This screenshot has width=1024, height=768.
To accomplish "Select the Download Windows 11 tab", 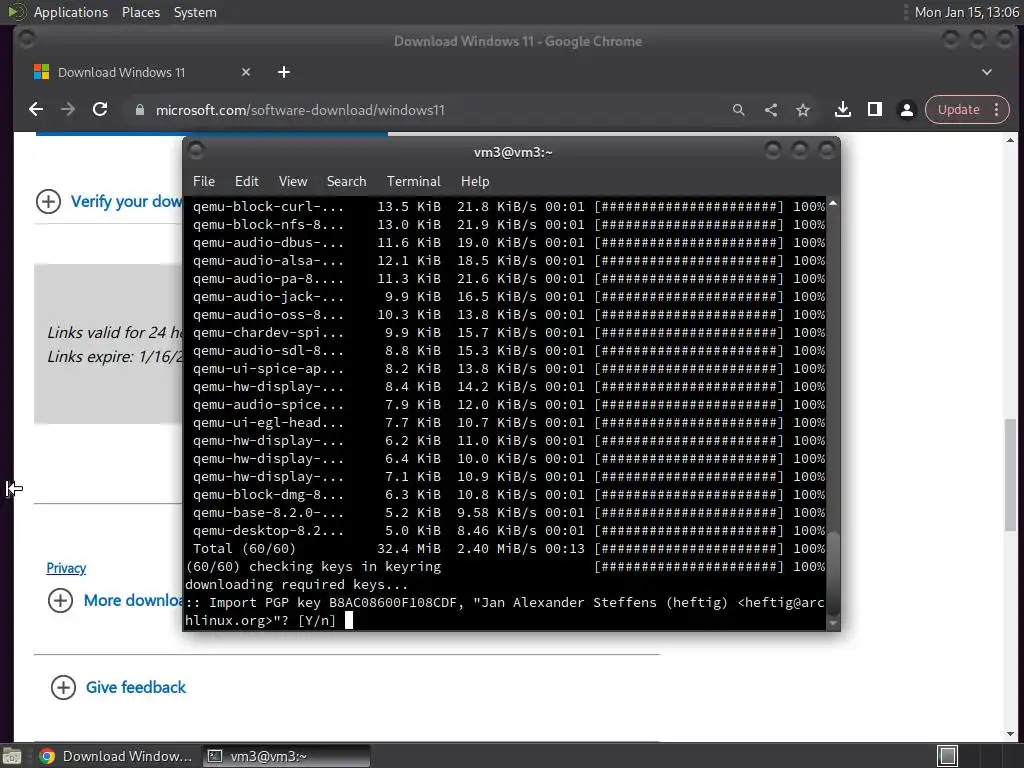I will [142, 72].
